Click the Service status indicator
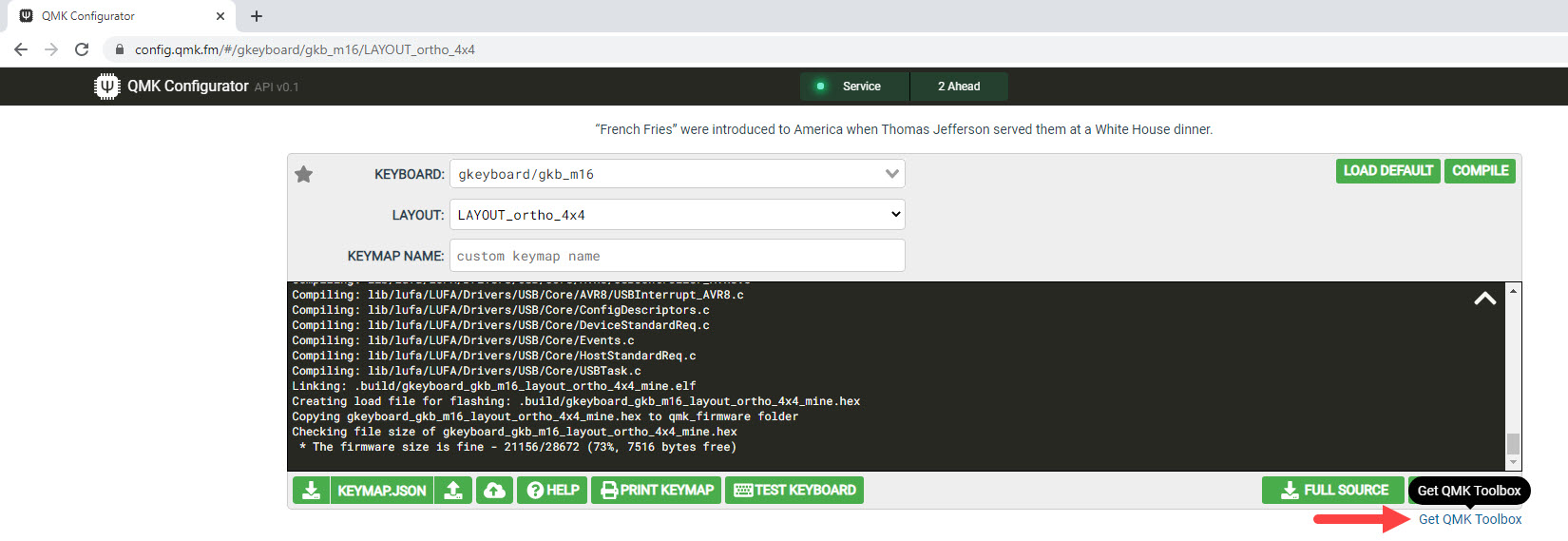This screenshot has height=541, width=1568. coord(854,87)
